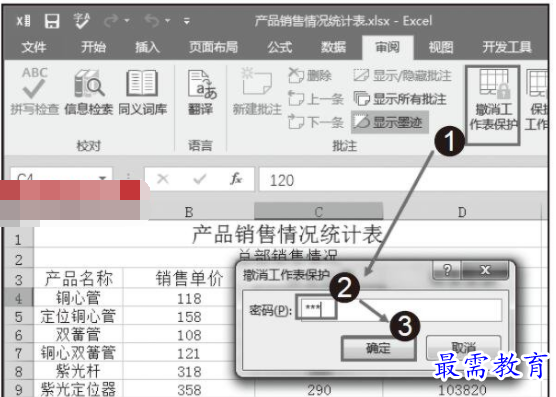Select the price cell 108
This screenshot has height=397, width=556.
coord(189,335)
